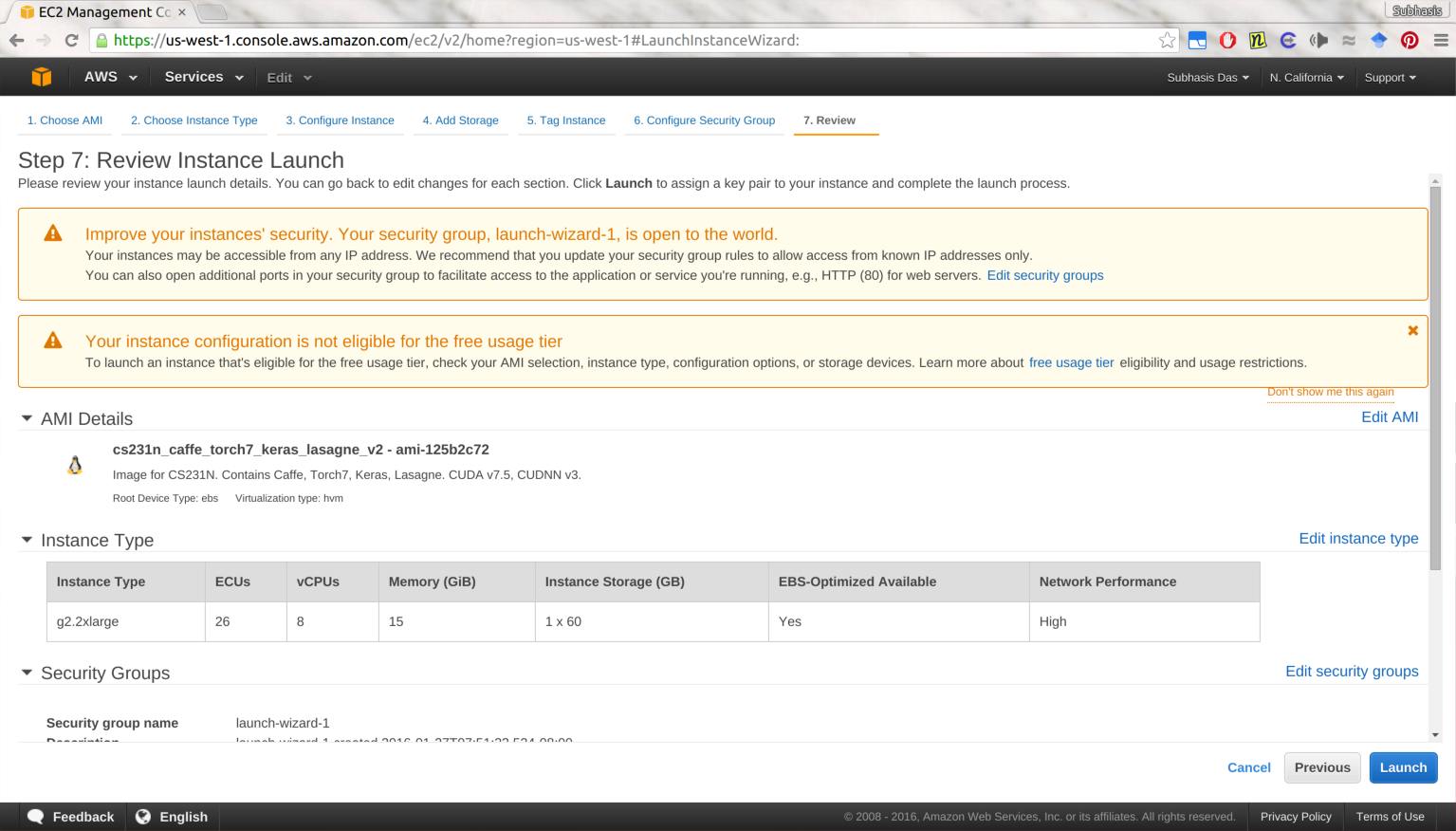Open the Chrome hamburger menu
1456x831 pixels.
point(1440,40)
